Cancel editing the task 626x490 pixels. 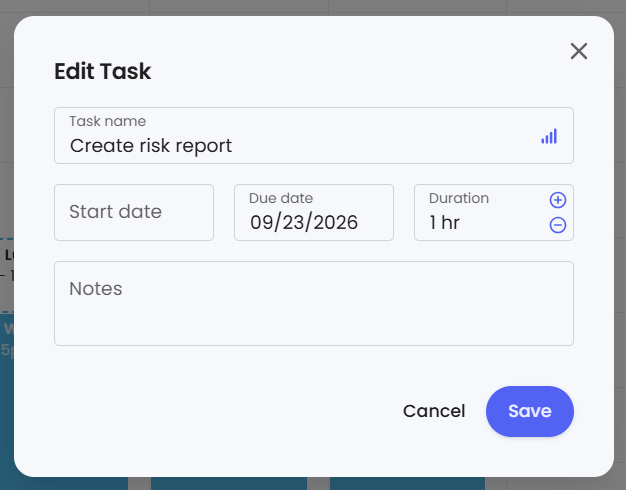pyautogui.click(x=434, y=411)
